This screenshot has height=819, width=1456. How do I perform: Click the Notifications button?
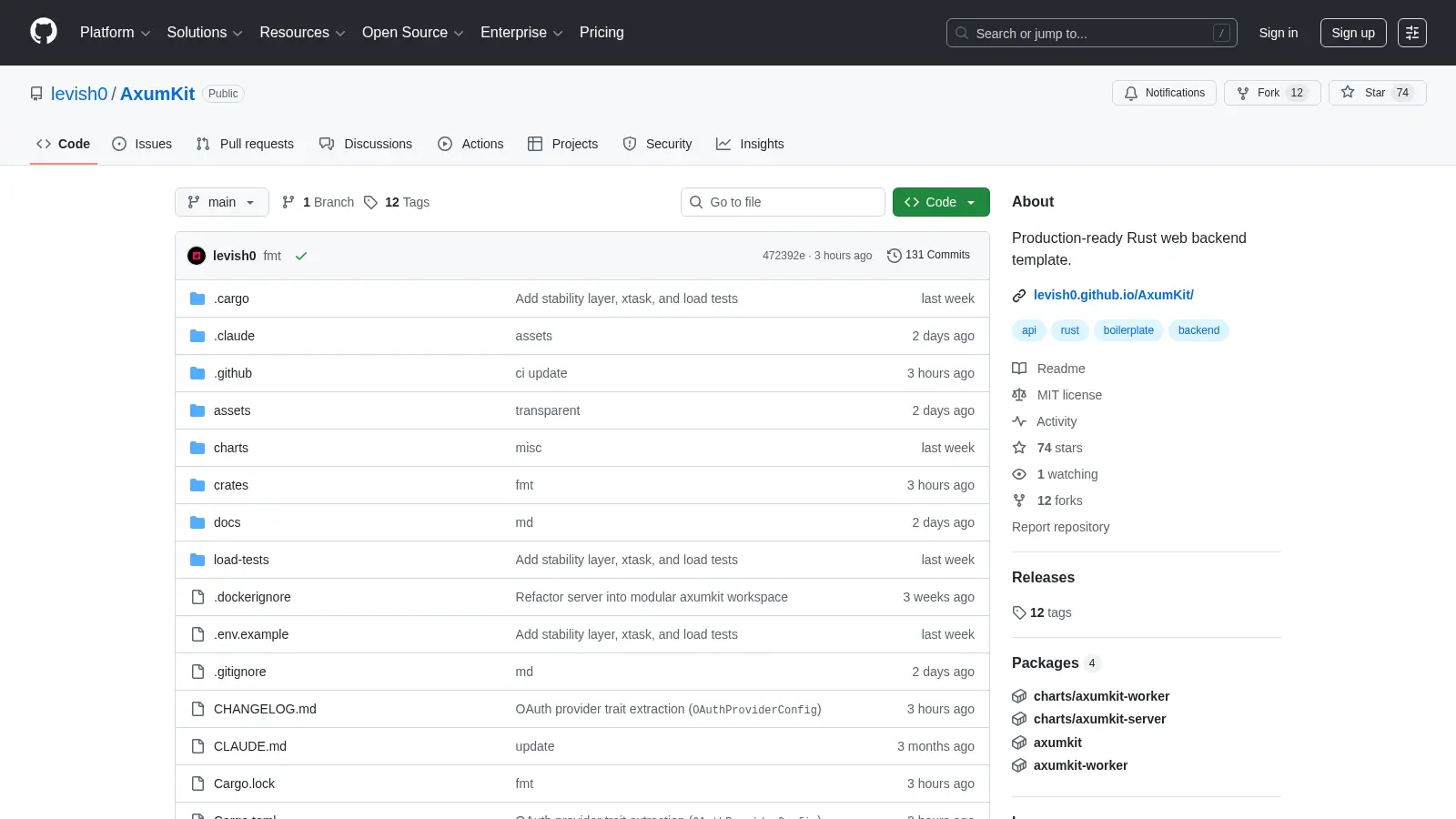(x=1164, y=93)
